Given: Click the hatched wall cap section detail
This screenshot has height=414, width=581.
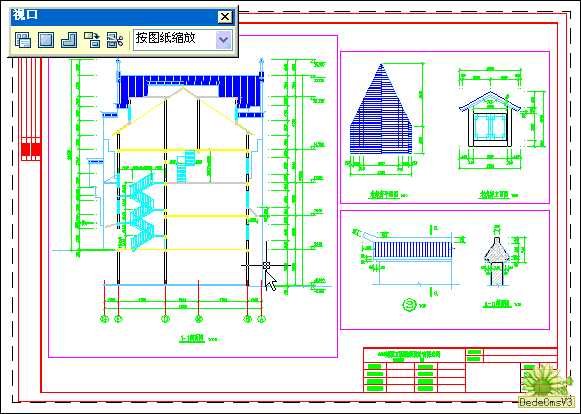Looking at the screenshot, I should click(497, 259).
